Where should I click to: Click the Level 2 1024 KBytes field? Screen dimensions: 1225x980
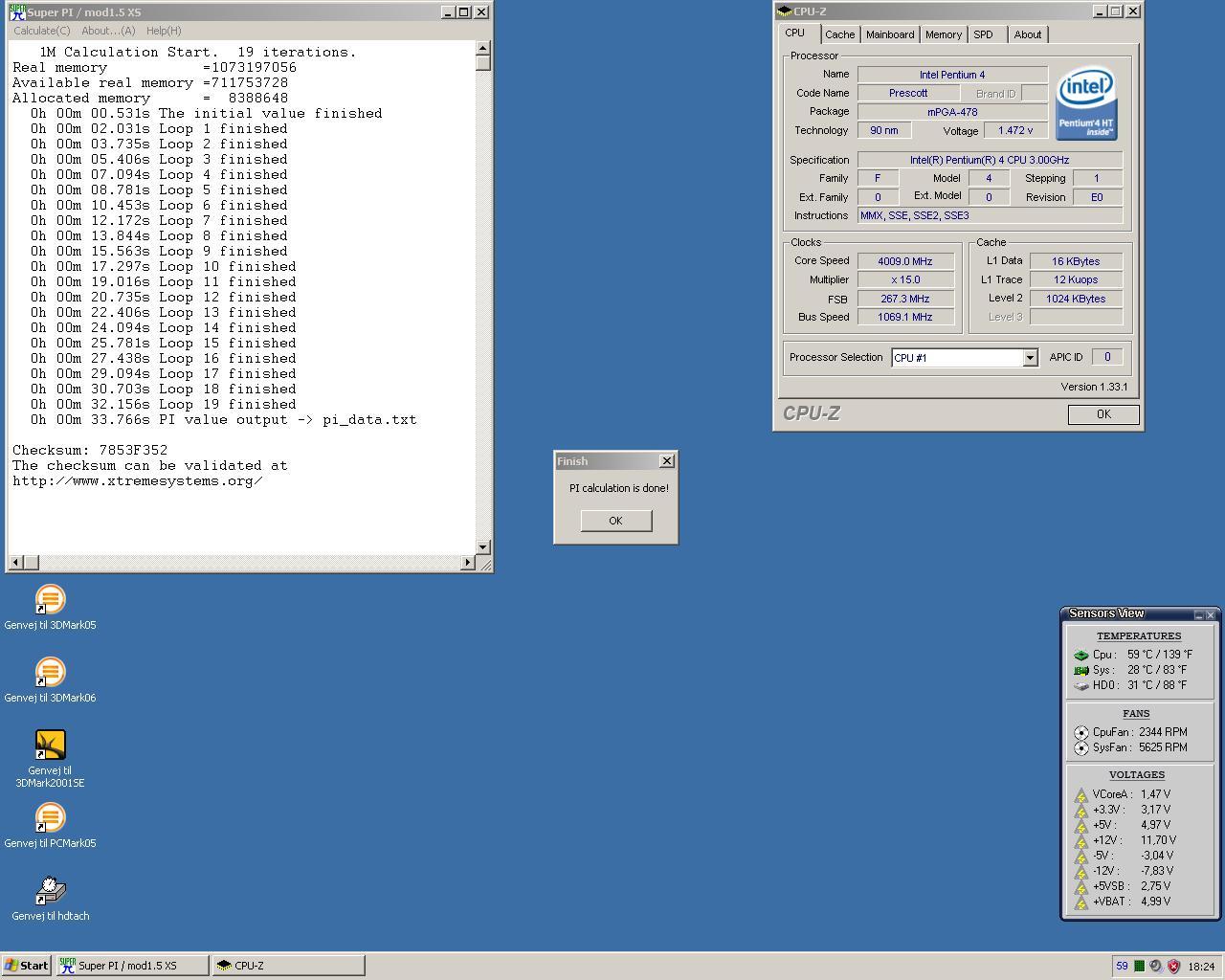pos(1076,299)
